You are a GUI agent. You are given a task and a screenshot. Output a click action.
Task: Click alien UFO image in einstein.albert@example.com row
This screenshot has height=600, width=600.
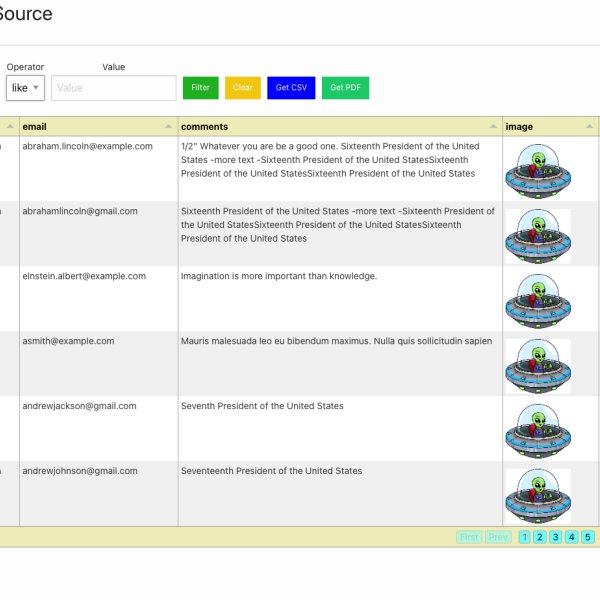538,300
